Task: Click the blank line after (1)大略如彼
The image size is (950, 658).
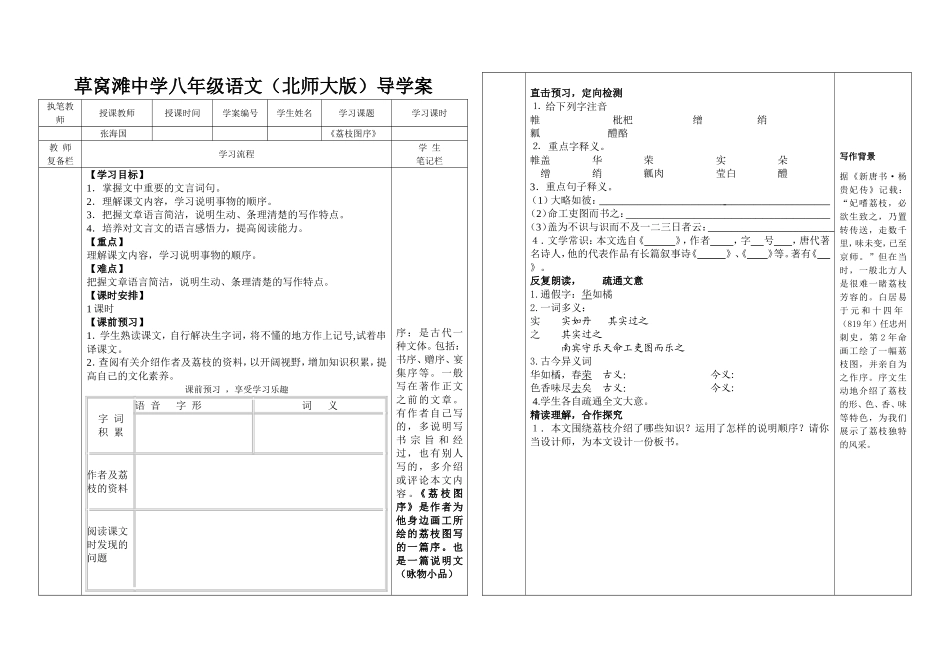Action: [x=714, y=202]
